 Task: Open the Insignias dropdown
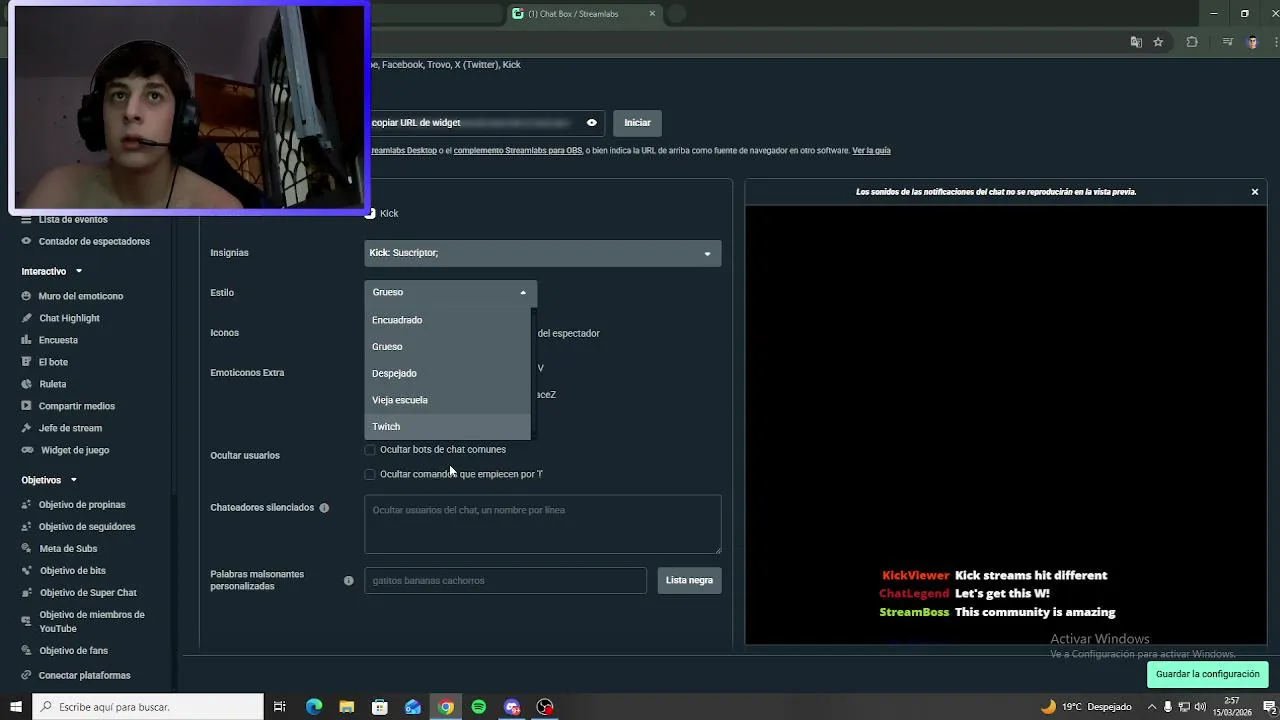pos(543,253)
